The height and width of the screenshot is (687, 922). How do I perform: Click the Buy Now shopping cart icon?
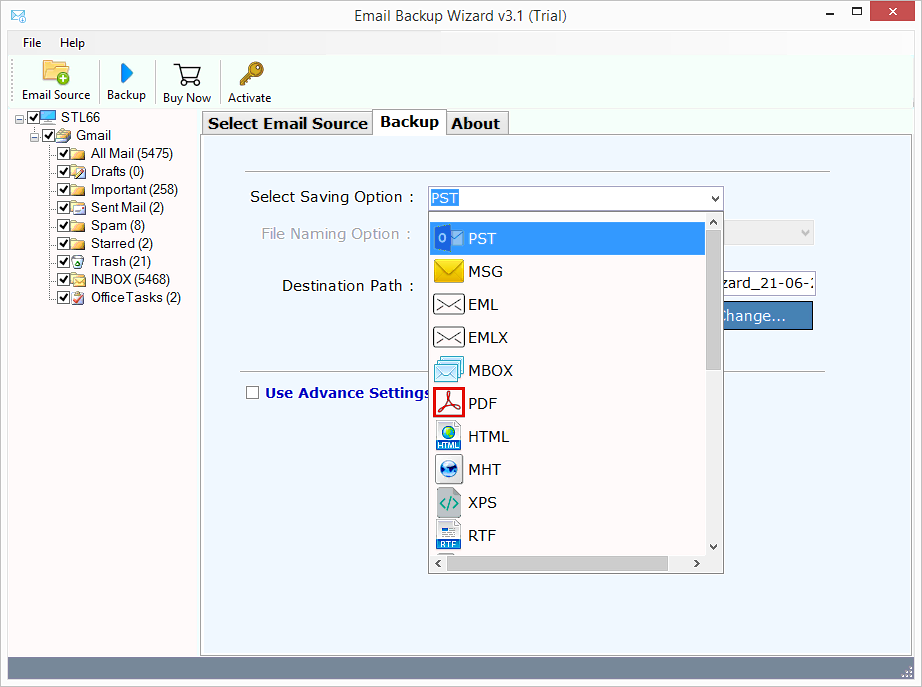(188, 75)
